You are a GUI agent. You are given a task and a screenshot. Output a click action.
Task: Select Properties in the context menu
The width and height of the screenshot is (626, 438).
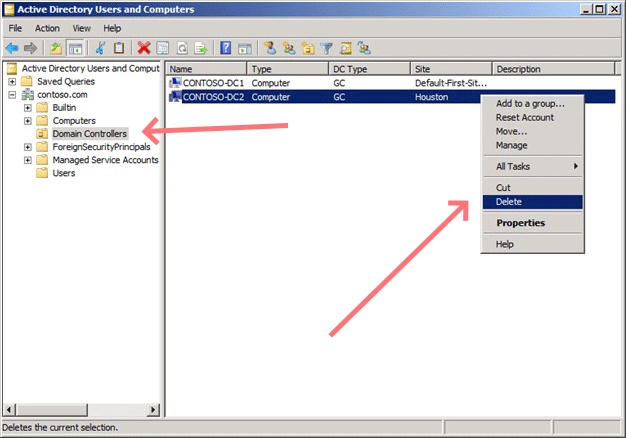point(521,223)
